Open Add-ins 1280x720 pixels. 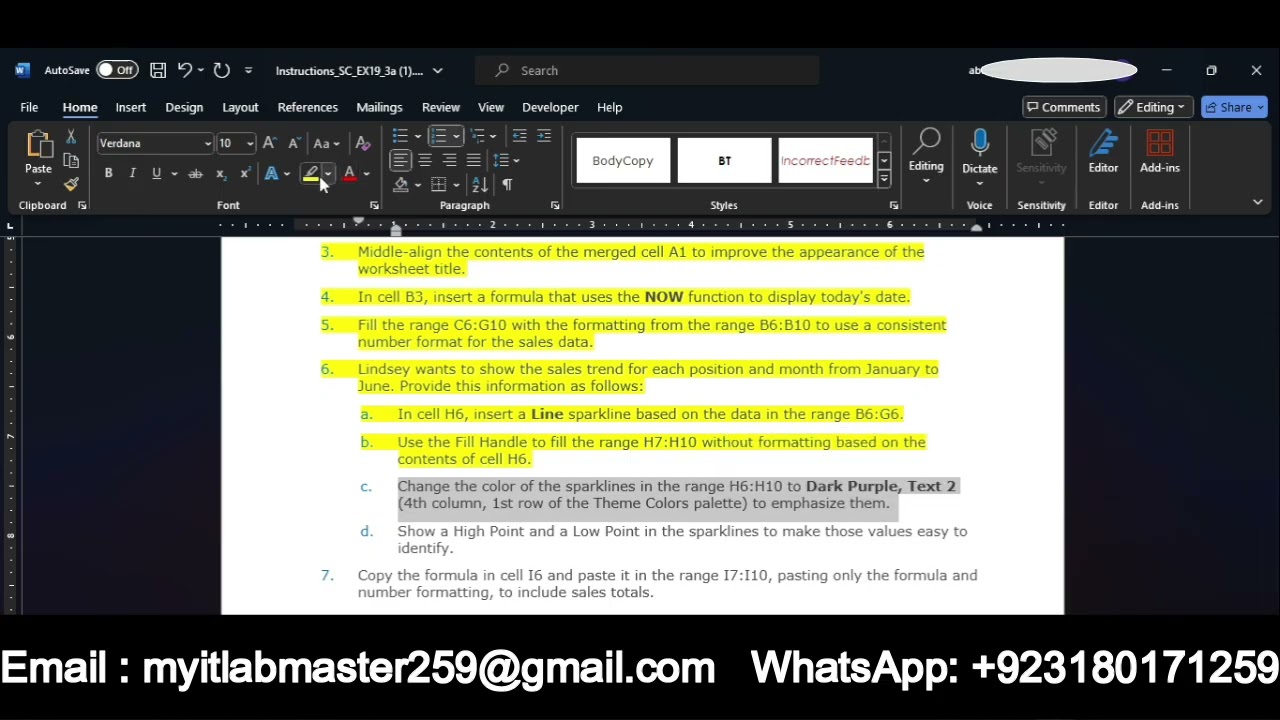pyautogui.click(x=1160, y=152)
